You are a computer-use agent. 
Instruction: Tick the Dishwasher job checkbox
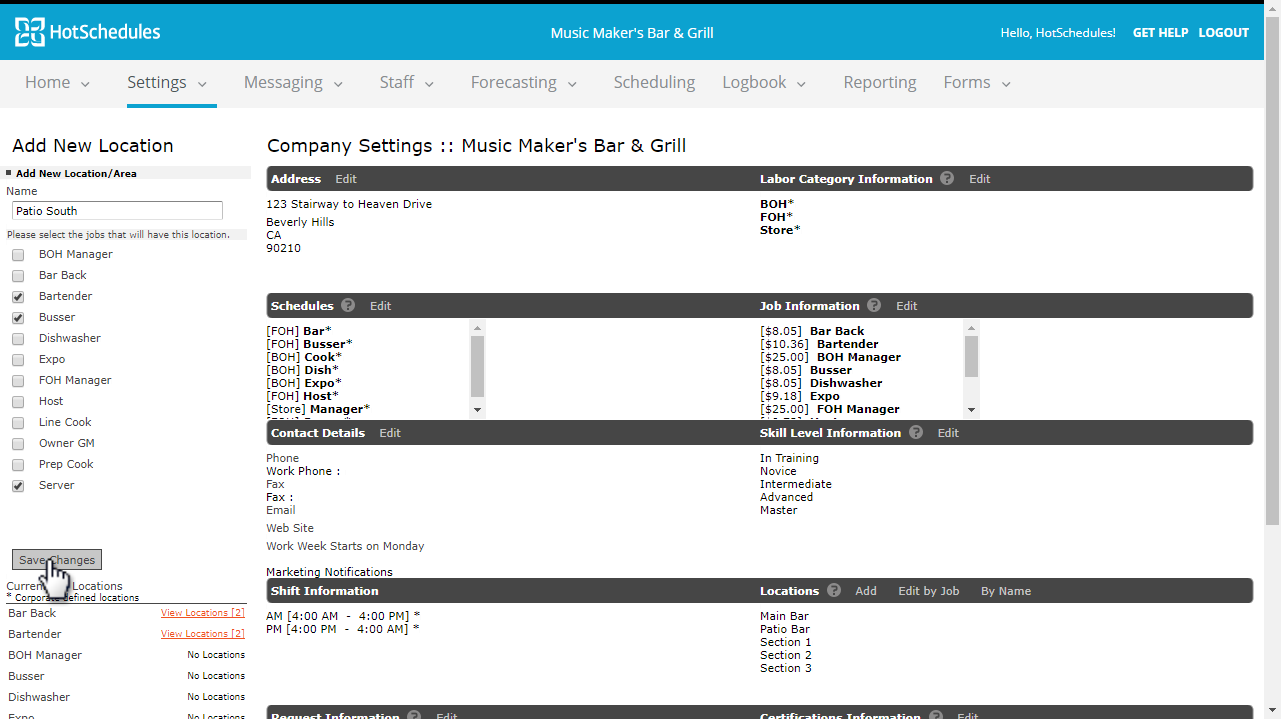pyautogui.click(x=18, y=339)
